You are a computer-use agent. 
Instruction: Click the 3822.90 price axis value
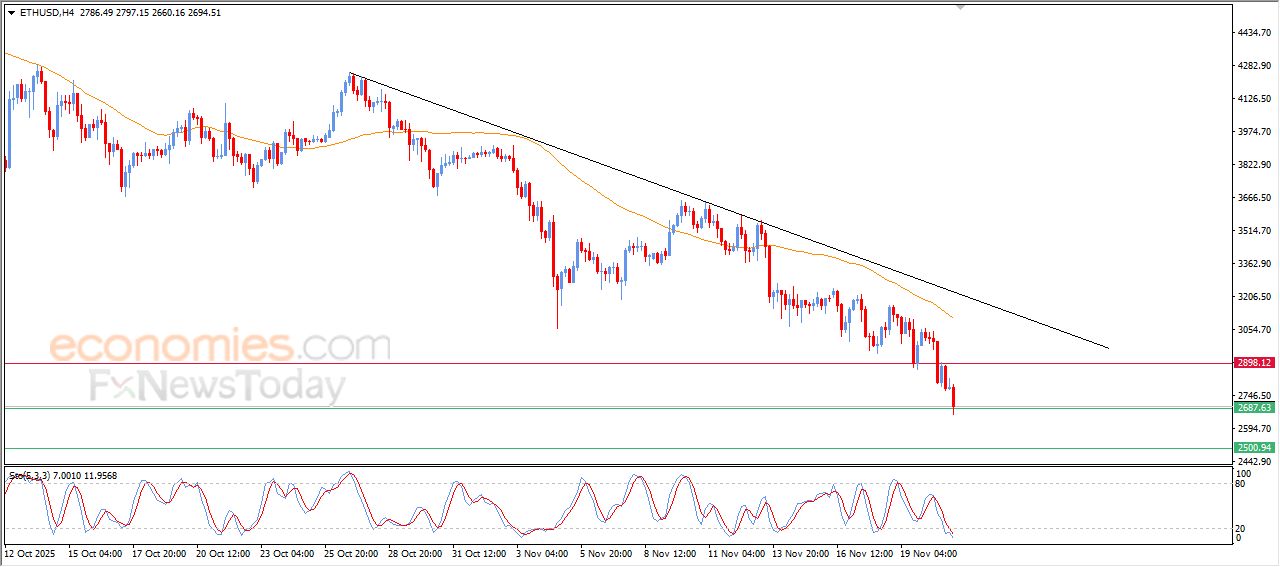coord(1253,165)
